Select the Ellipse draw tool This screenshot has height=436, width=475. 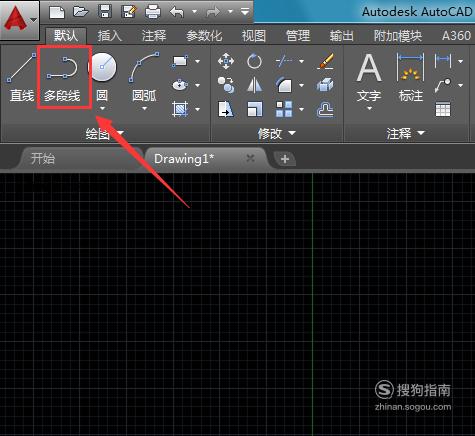[180, 85]
